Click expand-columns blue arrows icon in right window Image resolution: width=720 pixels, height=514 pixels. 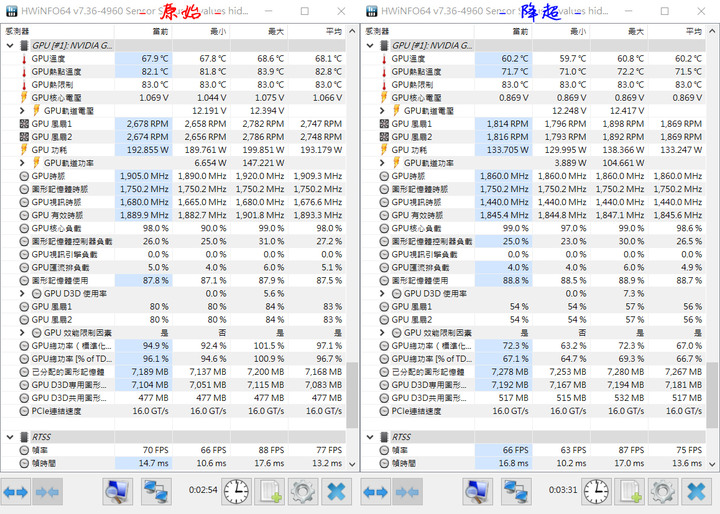pos(376,492)
